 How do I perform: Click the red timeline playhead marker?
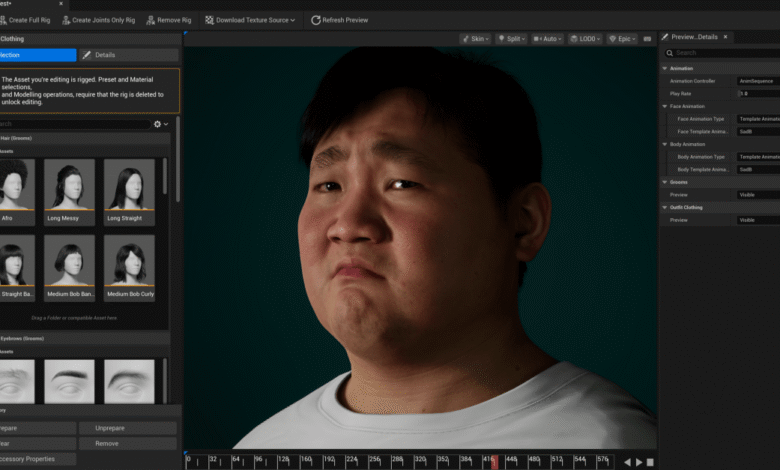494,462
